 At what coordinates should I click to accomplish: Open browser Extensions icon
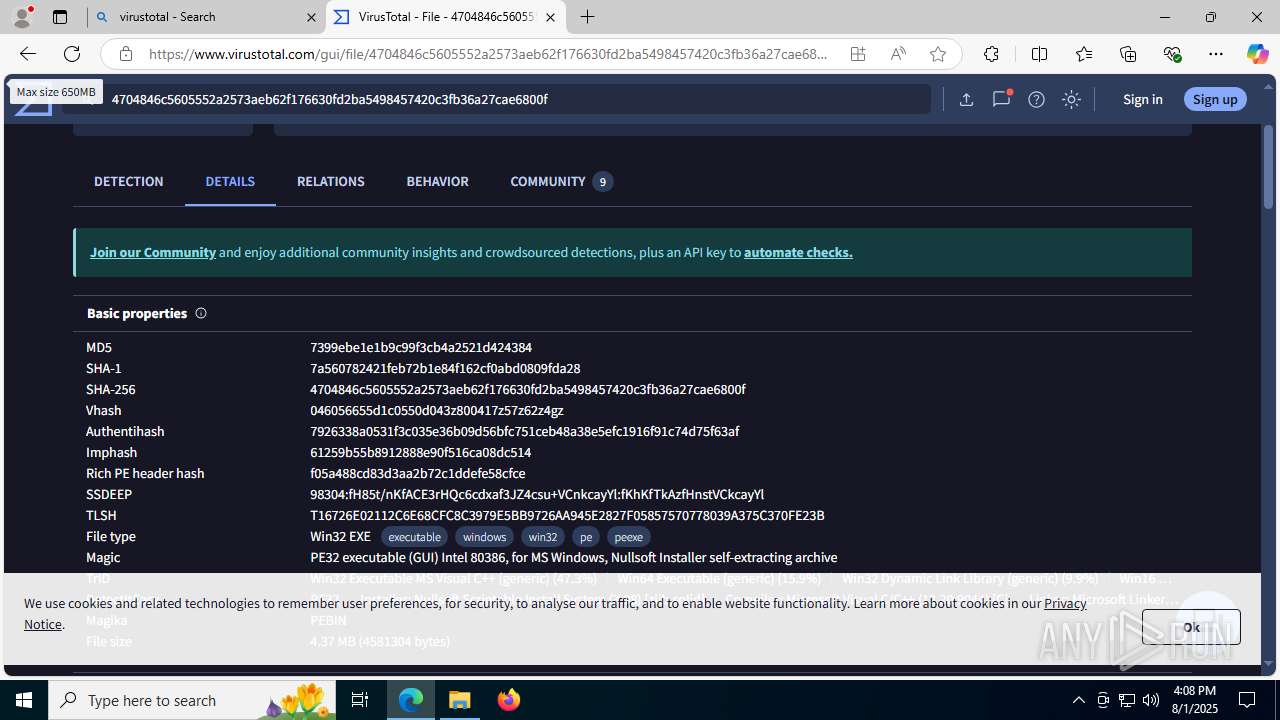pyautogui.click(x=991, y=54)
